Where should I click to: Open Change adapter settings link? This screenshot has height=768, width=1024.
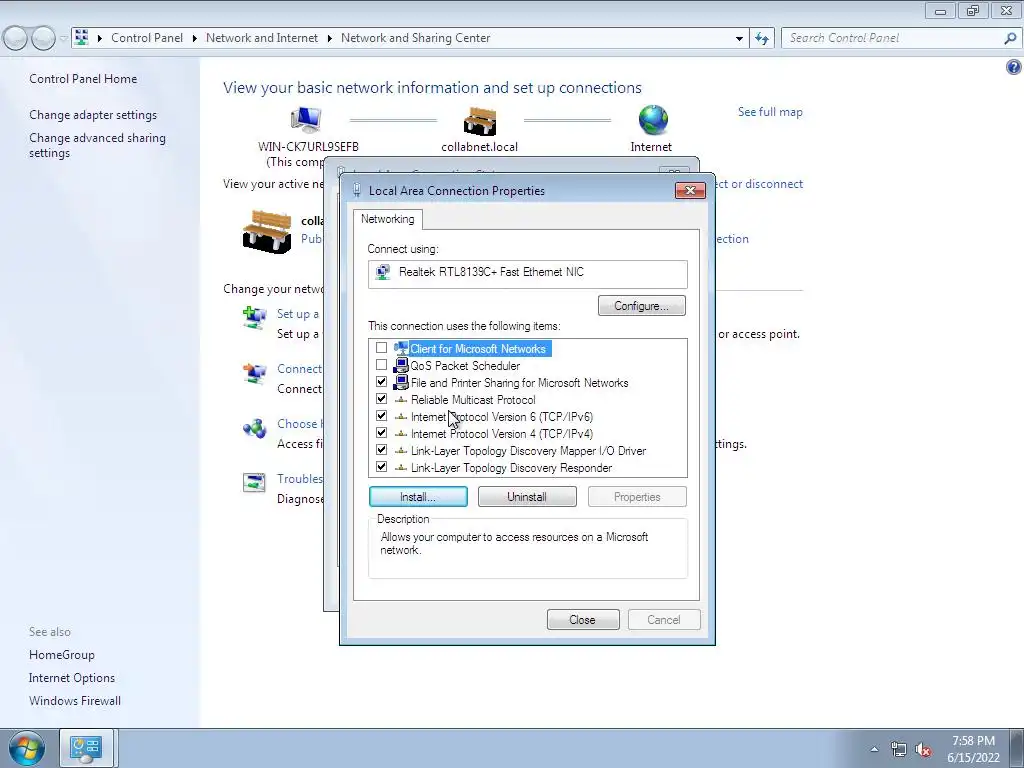pos(93,115)
